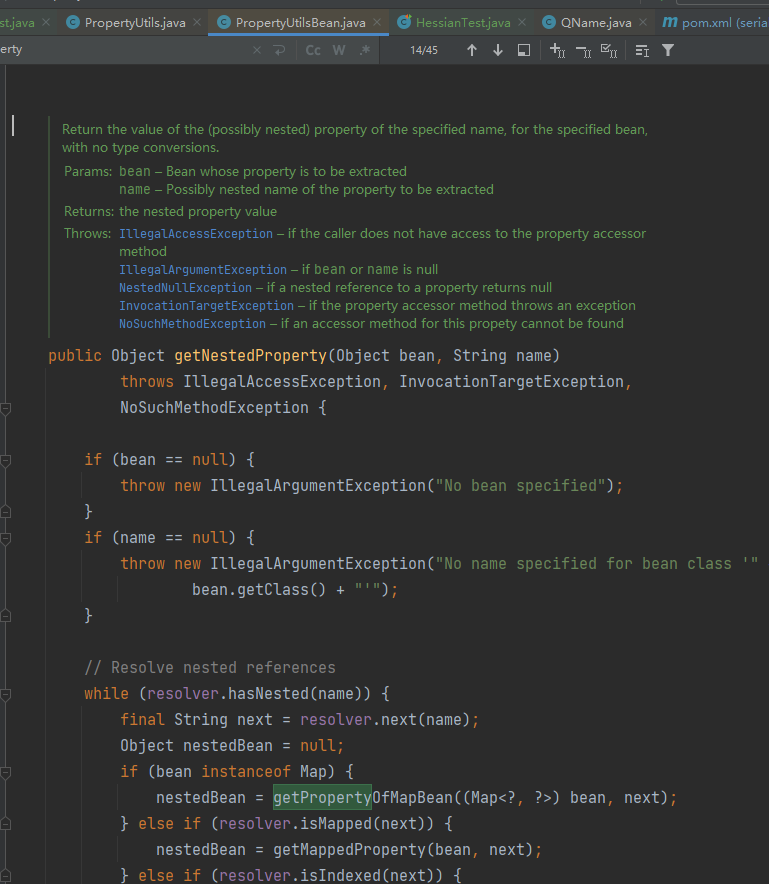Click bean.getClass() expression

click(x=259, y=590)
